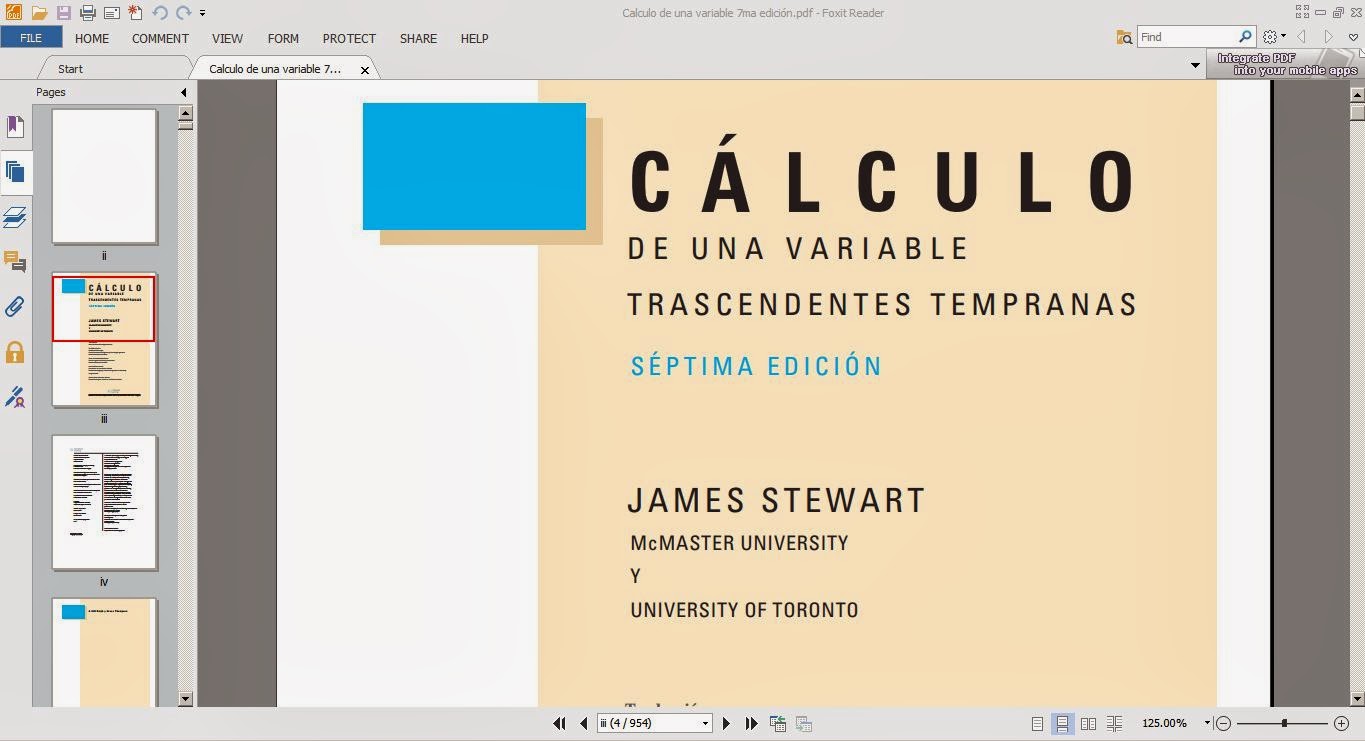Open the Customize Quick Access Toolbar dropdown
The height and width of the screenshot is (741, 1365).
pos(202,13)
